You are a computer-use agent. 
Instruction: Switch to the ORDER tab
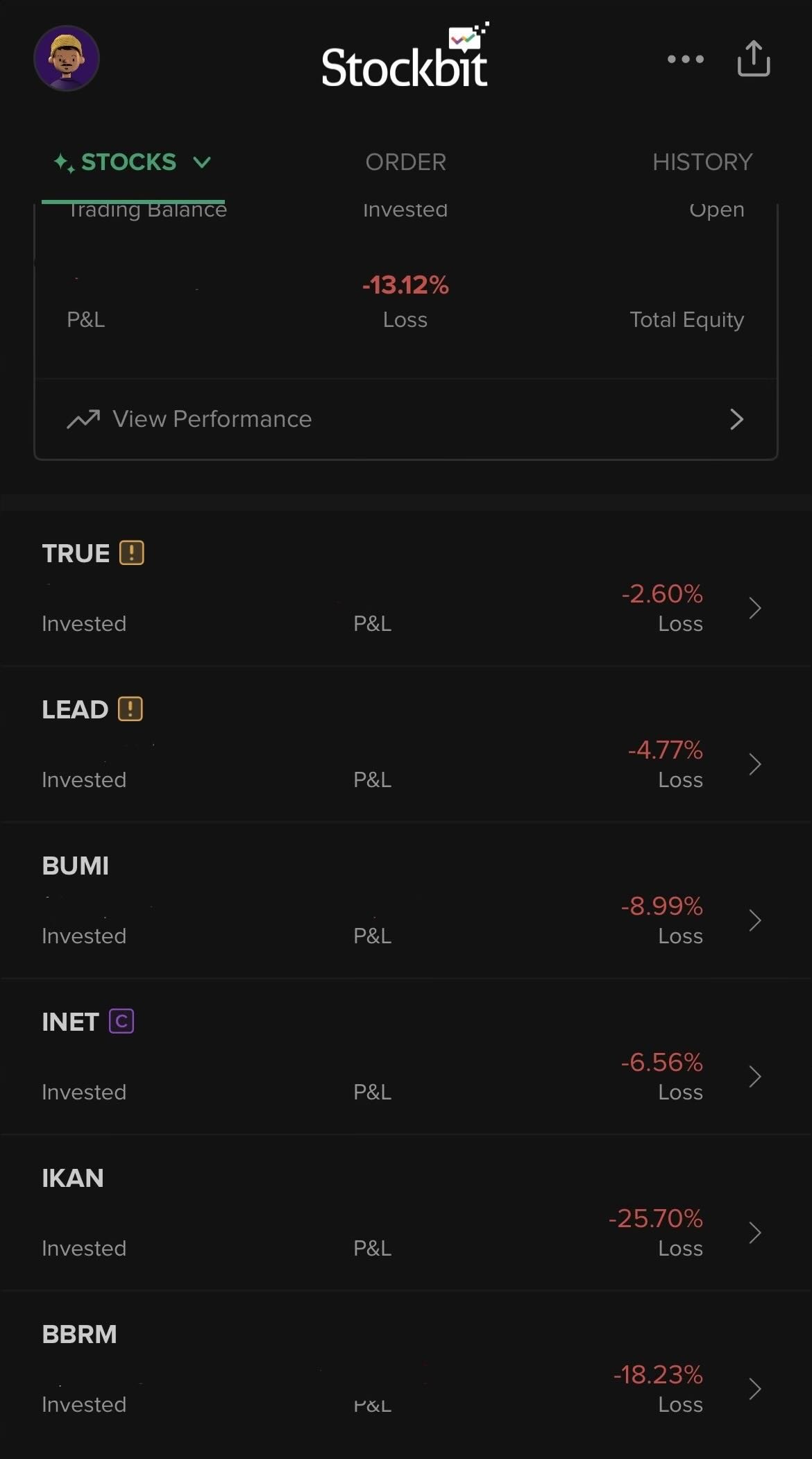(405, 162)
